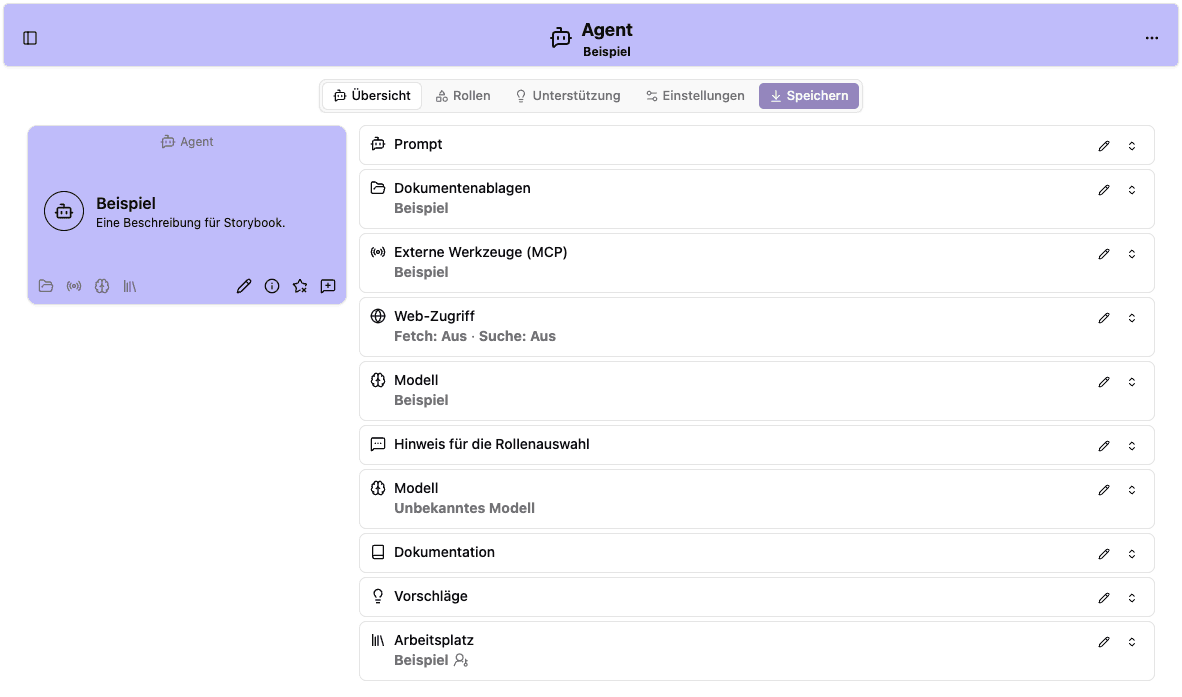The image size is (1182, 697).
Task: Click the MCP broadcast icon on card
Action: pos(74,286)
